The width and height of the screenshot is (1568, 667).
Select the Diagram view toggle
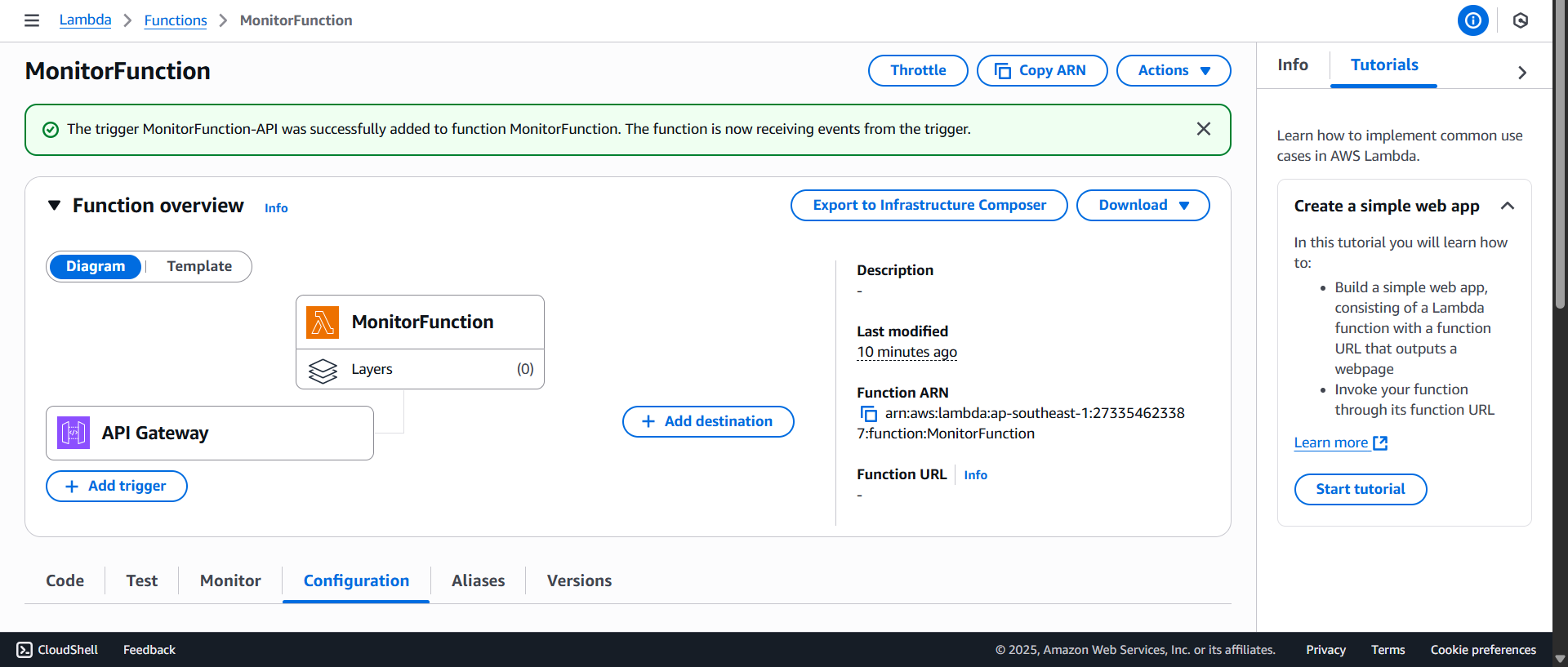(x=96, y=266)
